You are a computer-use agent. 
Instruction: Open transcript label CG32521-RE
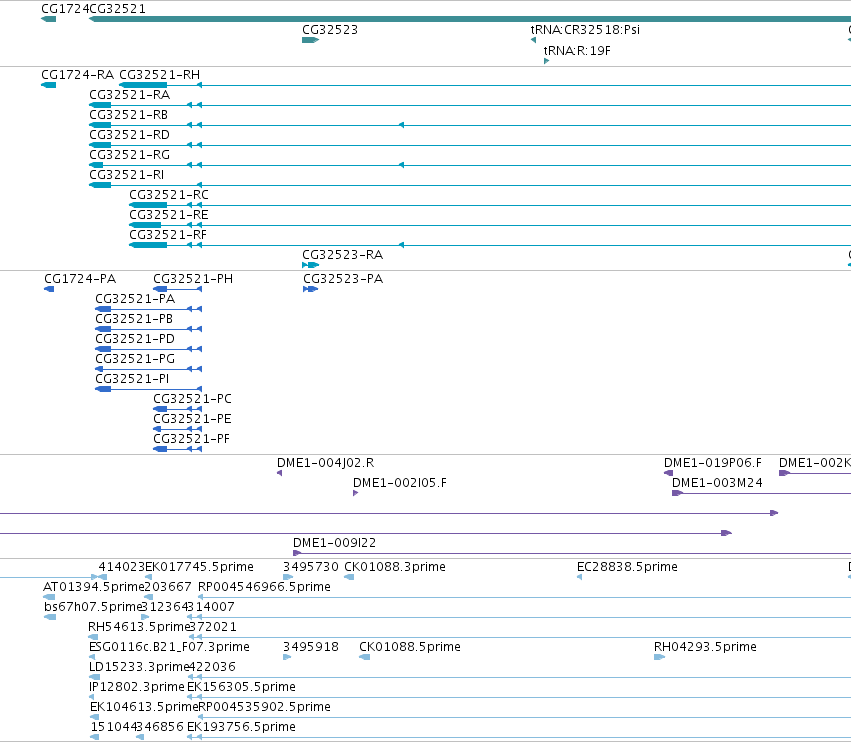click(x=169, y=215)
